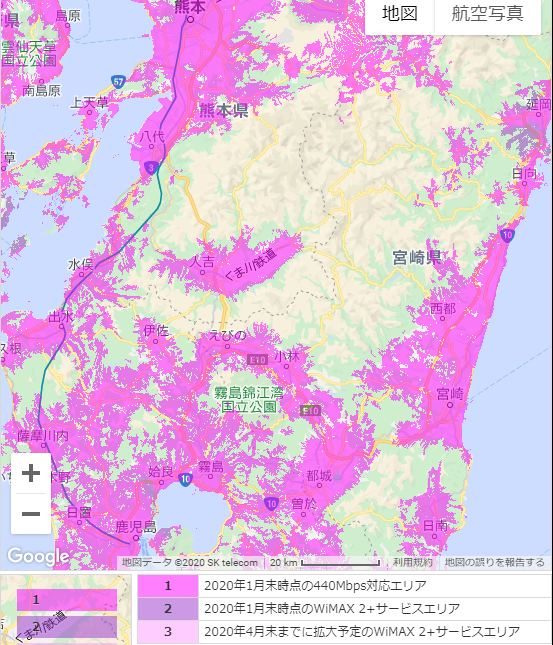Switch to 地図 map view
Viewport: 553px width, 645px height.
tap(400, 15)
